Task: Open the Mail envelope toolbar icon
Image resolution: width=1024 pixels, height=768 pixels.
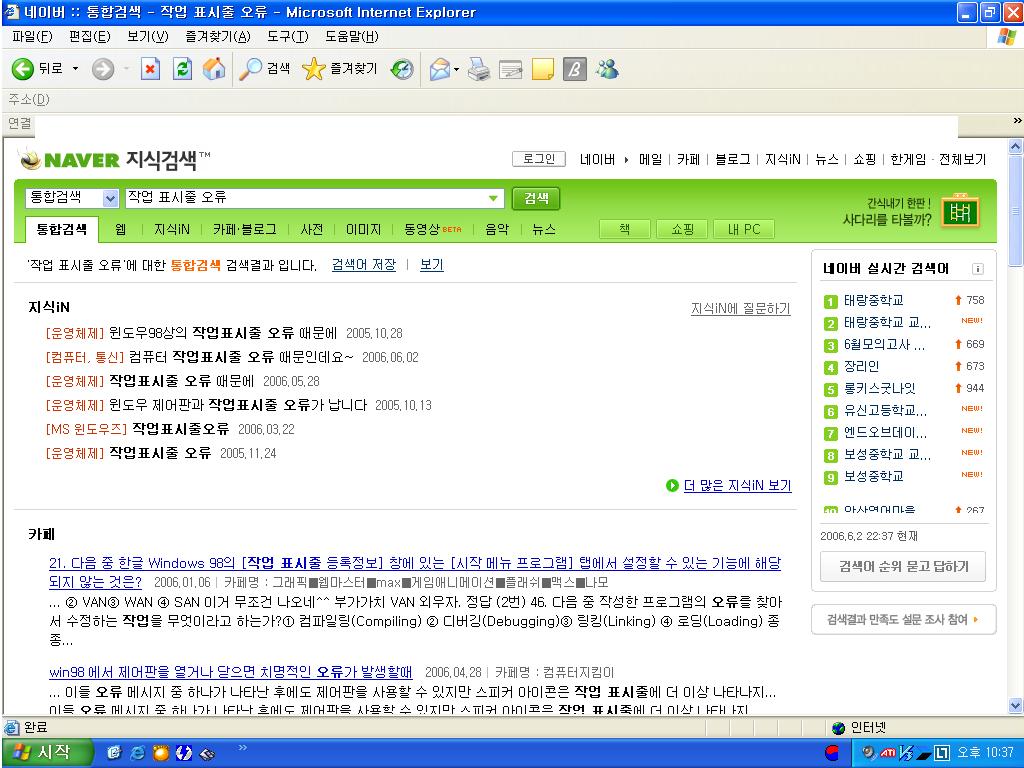Action: (440, 69)
